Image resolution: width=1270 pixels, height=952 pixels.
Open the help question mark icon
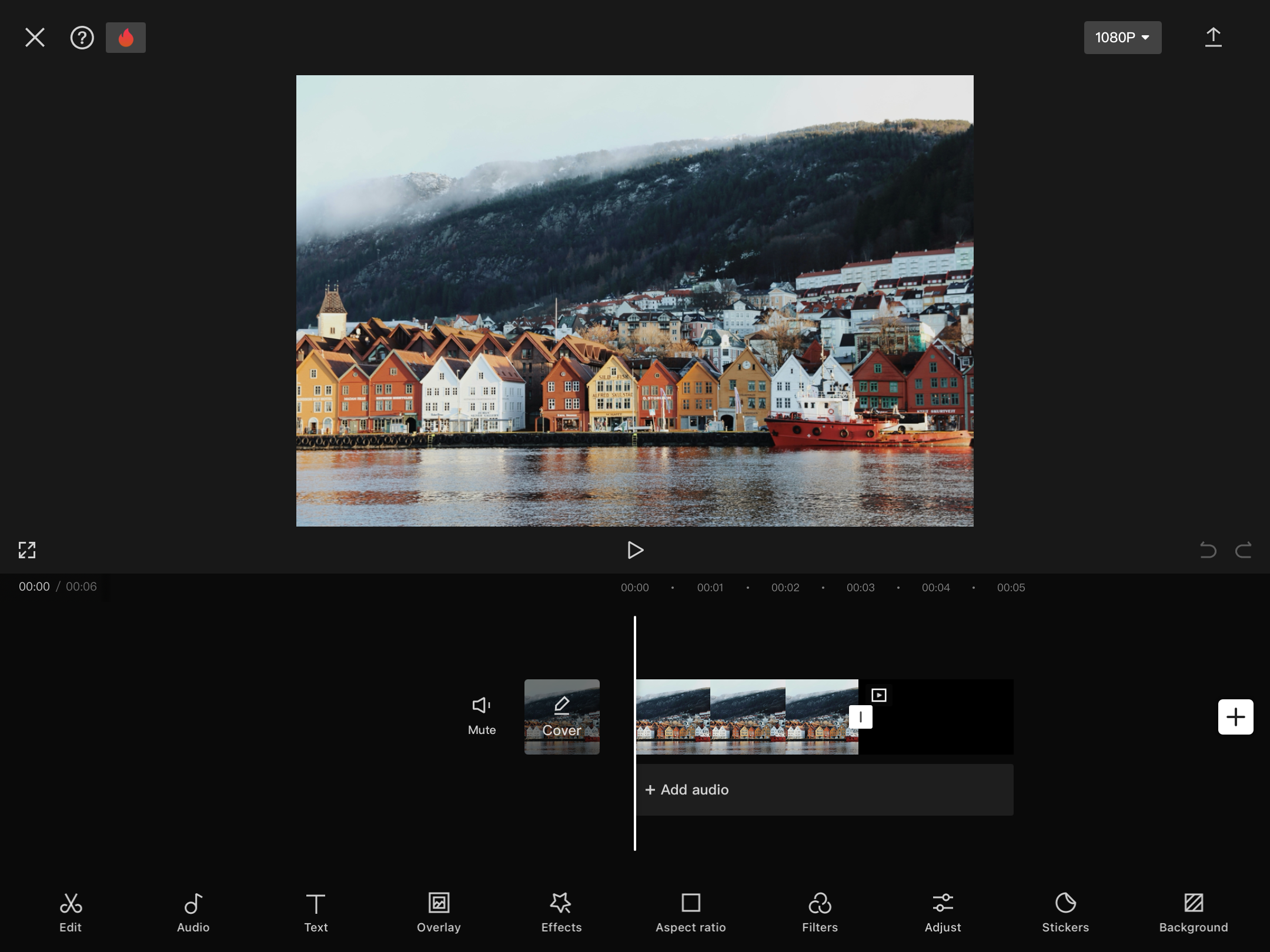82,38
